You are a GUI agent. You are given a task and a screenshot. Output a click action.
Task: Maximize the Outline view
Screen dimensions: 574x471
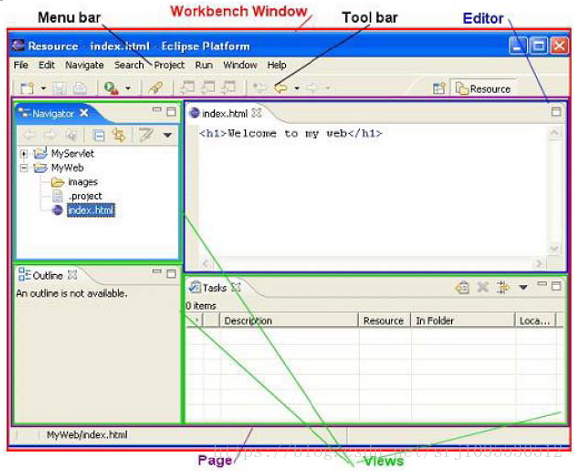(x=171, y=273)
